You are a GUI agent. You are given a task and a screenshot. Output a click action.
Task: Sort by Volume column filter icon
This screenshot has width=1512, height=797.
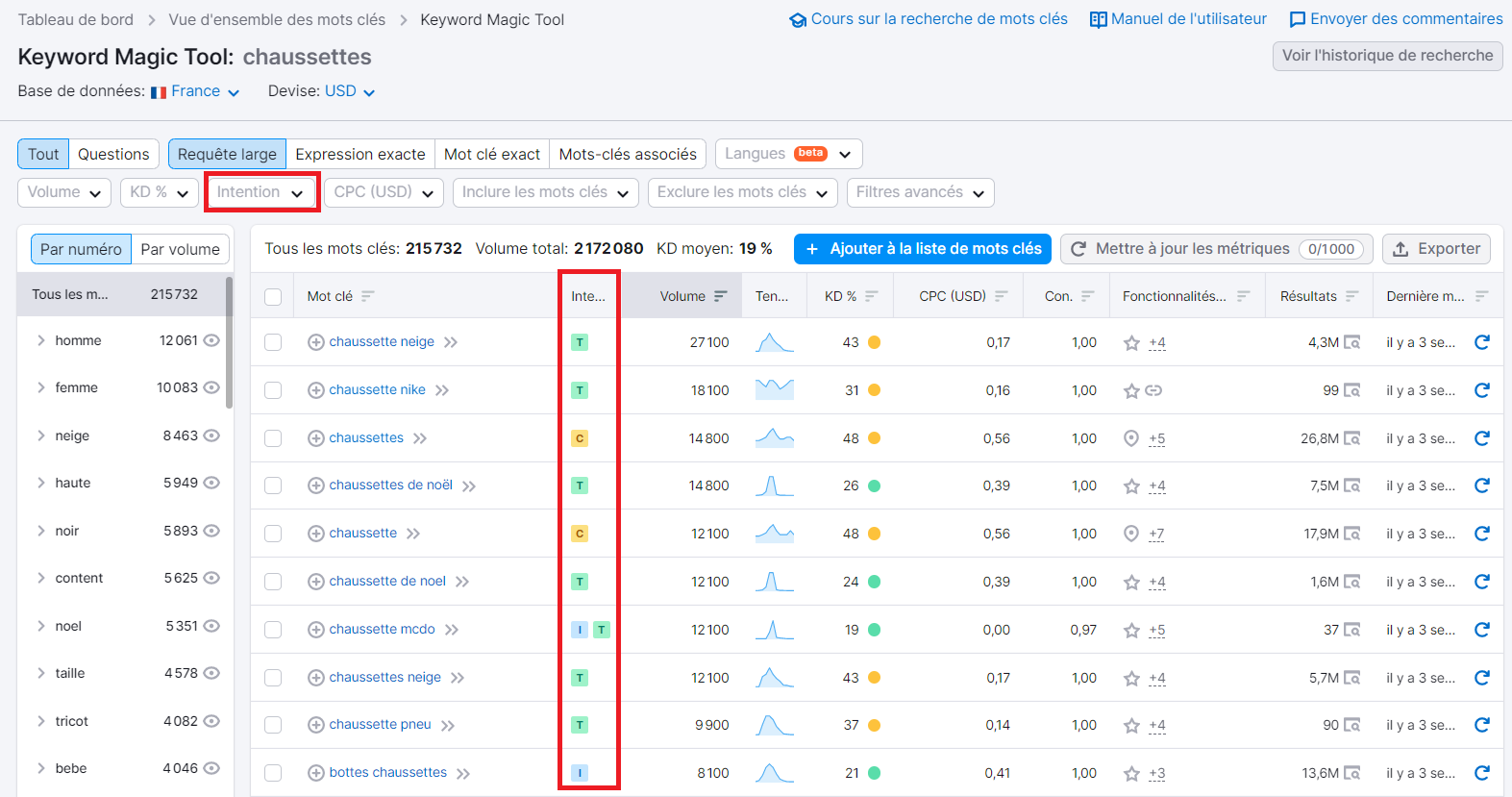point(721,296)
